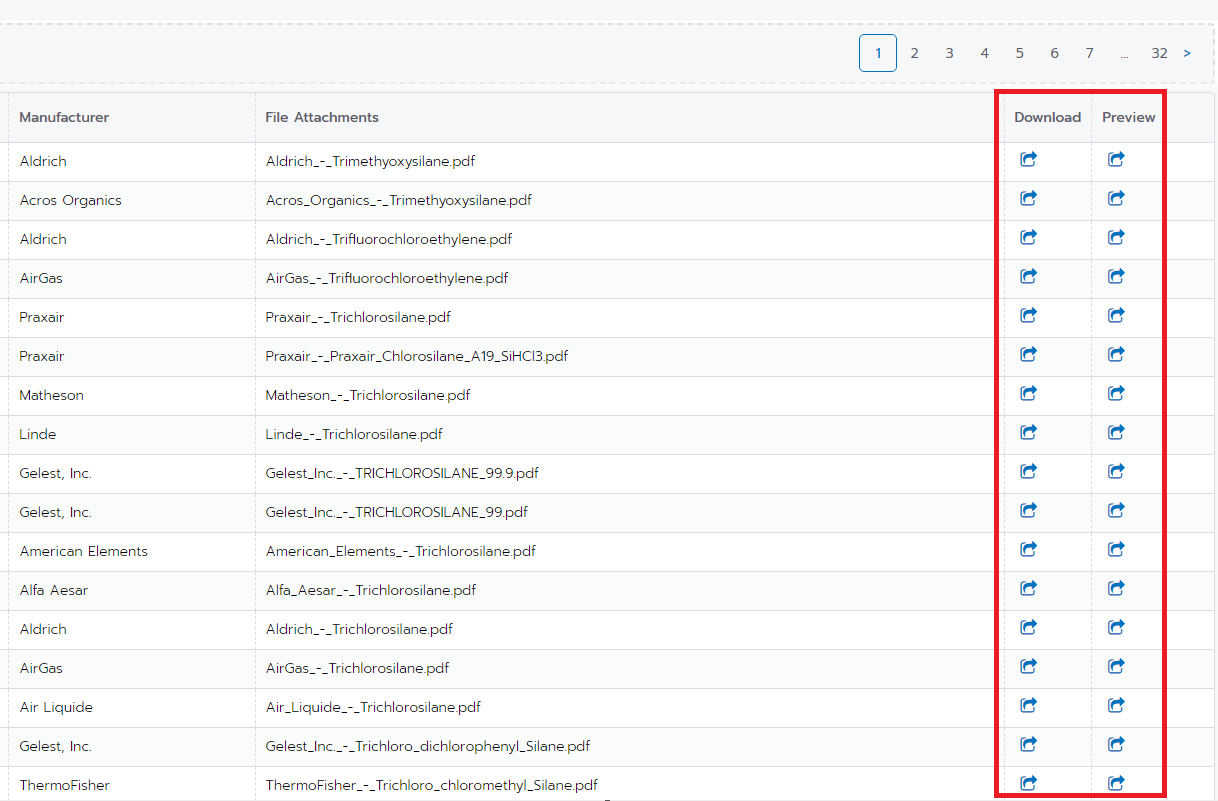
Task: Download Gelest TRICHLOROSILANE_99.9 file
Action: [1028, 471]
